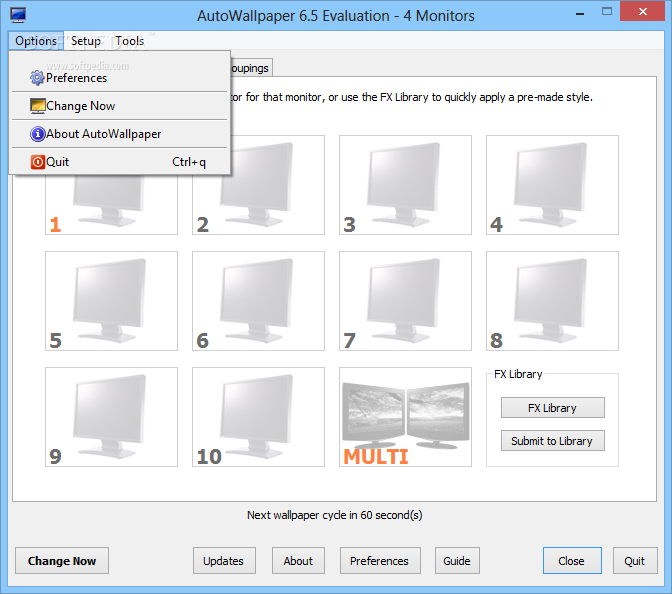672x594 pixels.
Task: Click the Preferences gear icon in Options menu
Action: click(x=37, y=78)
